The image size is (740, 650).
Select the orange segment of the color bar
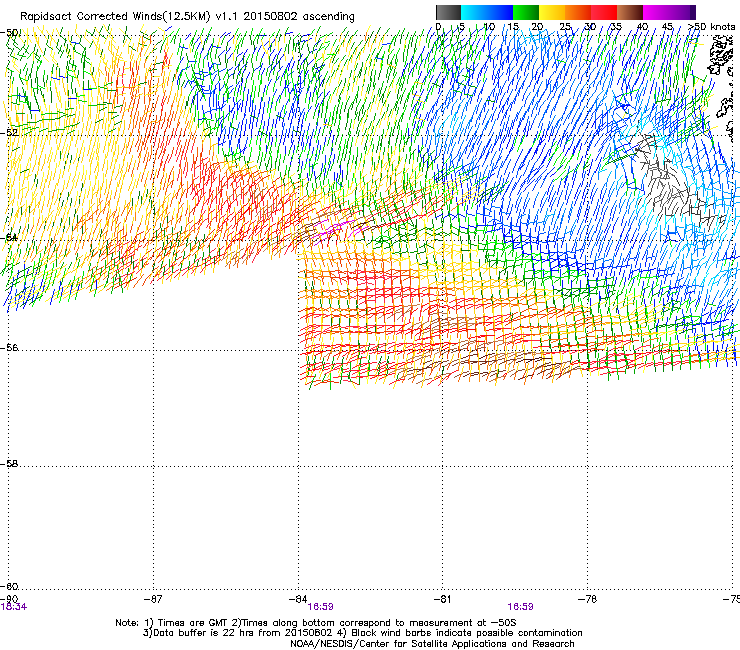pyautogui.click(x=578, y=12)
